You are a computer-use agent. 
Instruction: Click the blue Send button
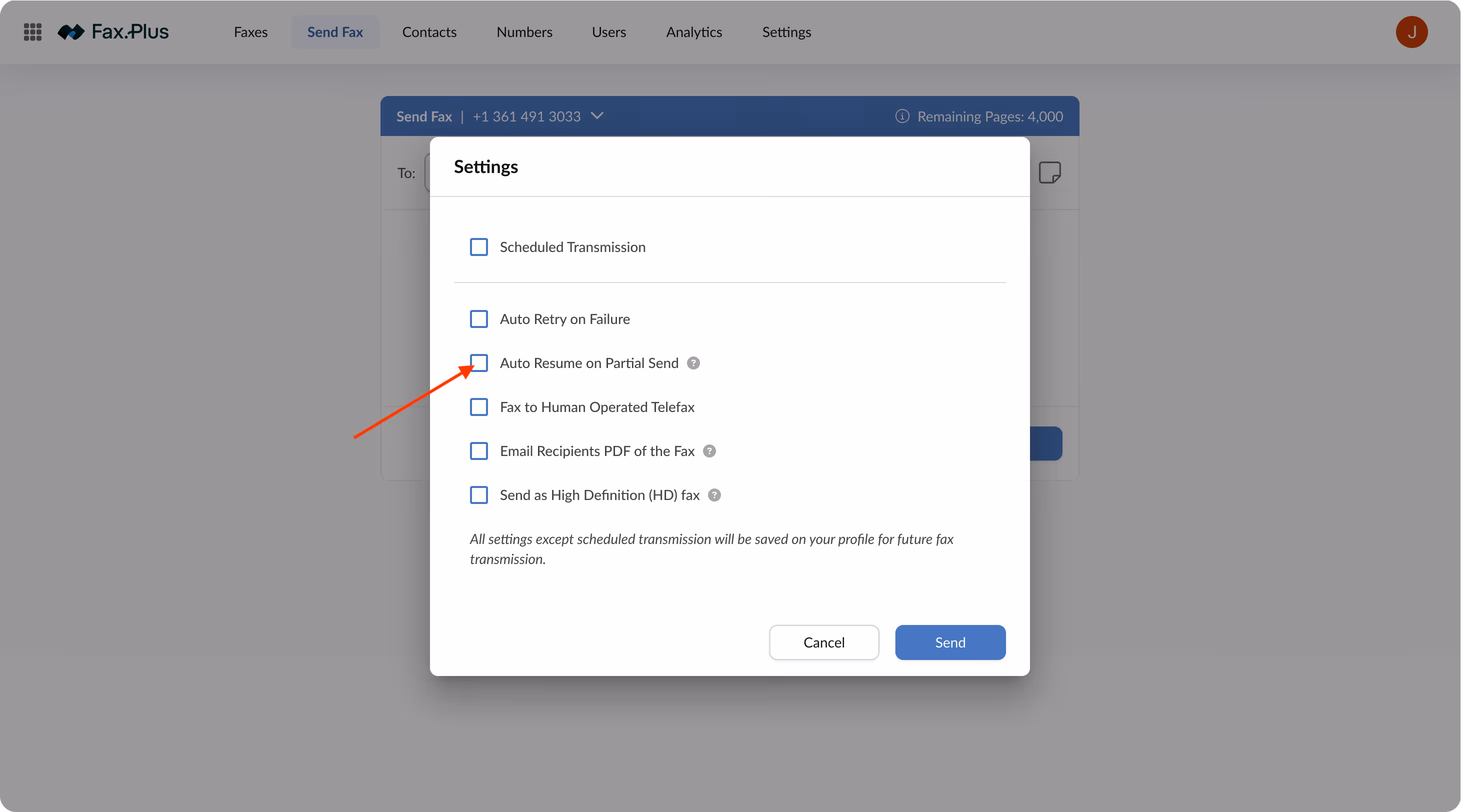point(950,642)
